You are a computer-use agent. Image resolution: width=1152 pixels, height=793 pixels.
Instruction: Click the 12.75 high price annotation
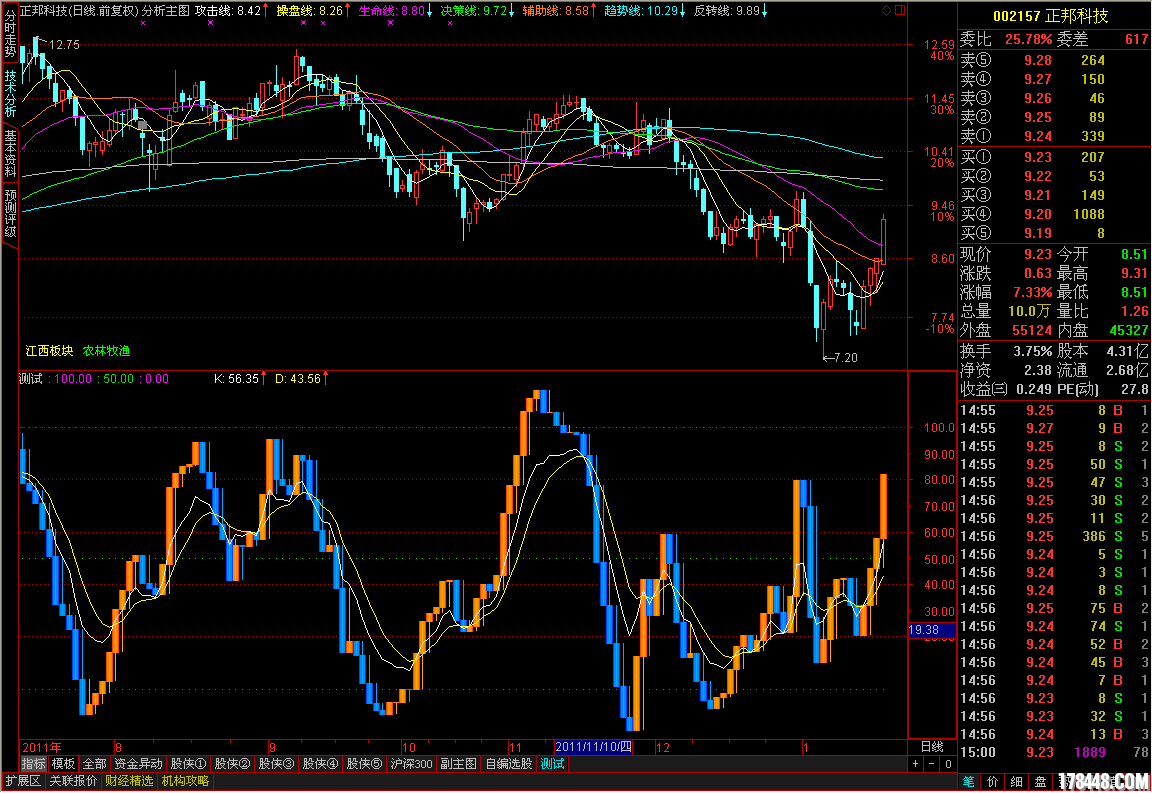pos(64,45)
